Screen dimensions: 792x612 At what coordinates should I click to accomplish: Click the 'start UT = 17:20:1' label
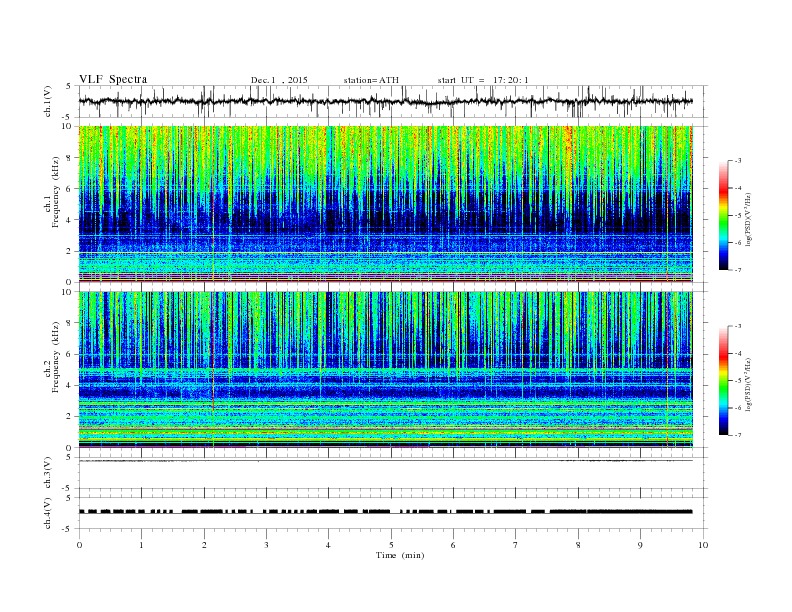pyautogui.click(x=483, y=80)
